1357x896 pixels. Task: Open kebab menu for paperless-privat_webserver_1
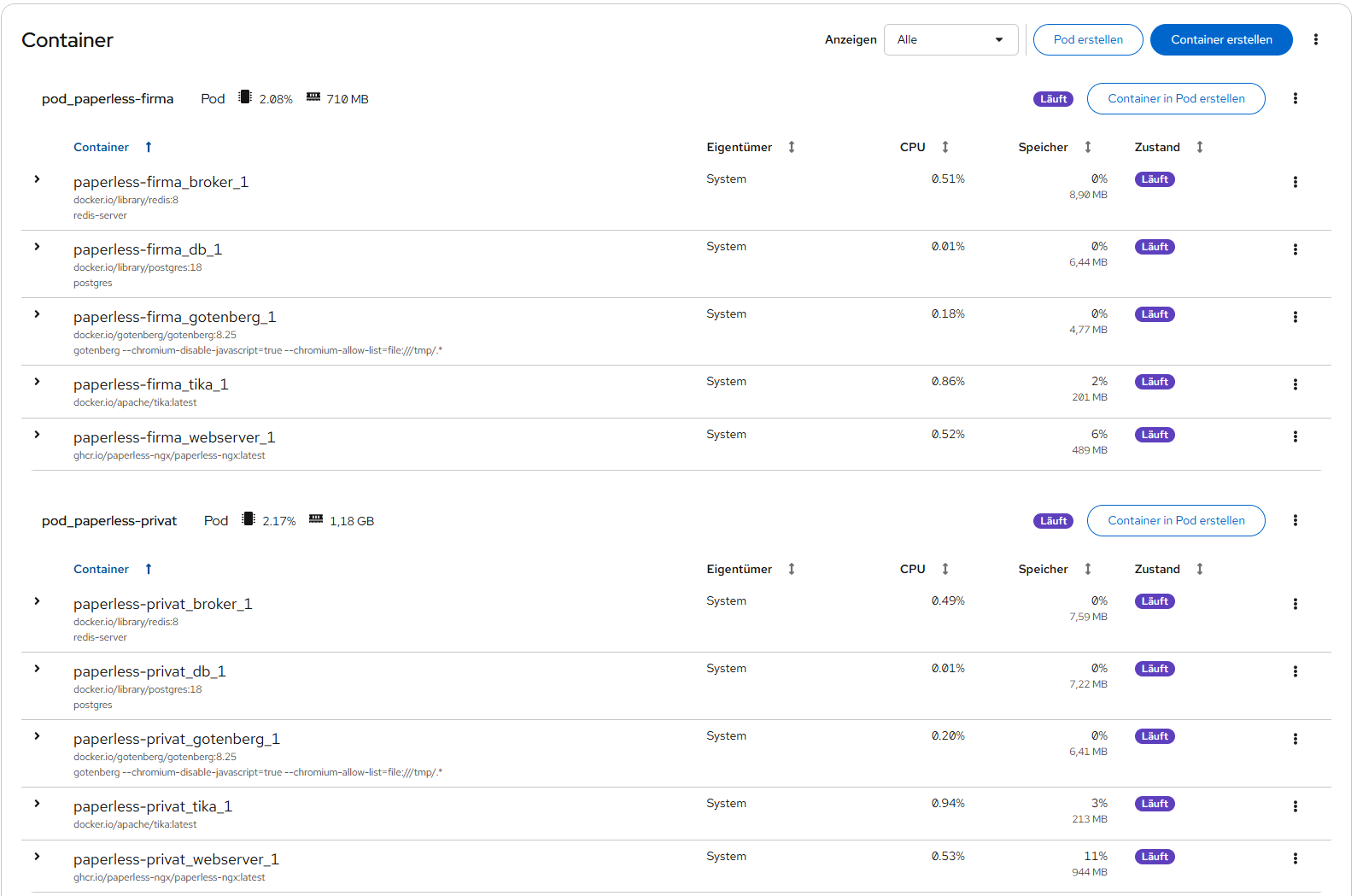[1295, 858]
